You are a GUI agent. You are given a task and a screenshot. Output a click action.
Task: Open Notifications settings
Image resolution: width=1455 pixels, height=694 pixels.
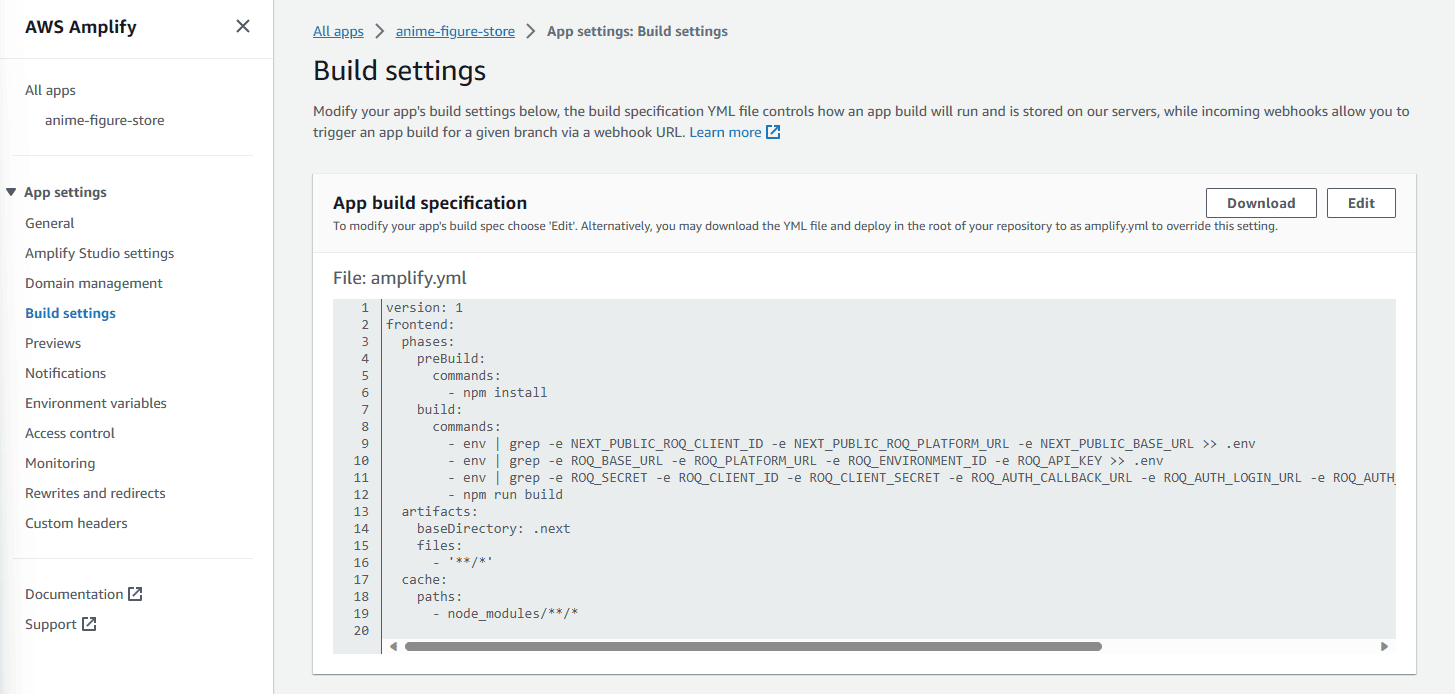65,373
